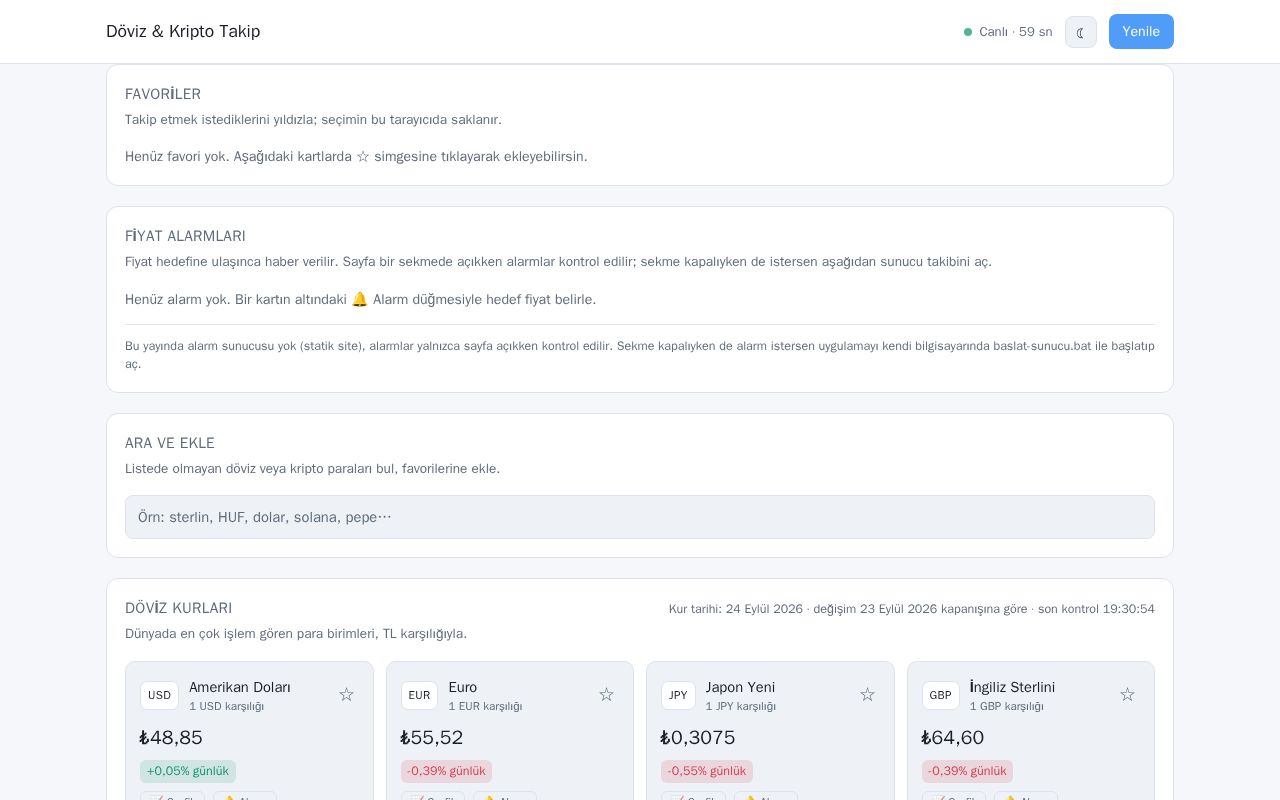Screen dimensions: 1280x800
Task: Click the "Henüz alarm yok" message
Action: click(360, 300)
